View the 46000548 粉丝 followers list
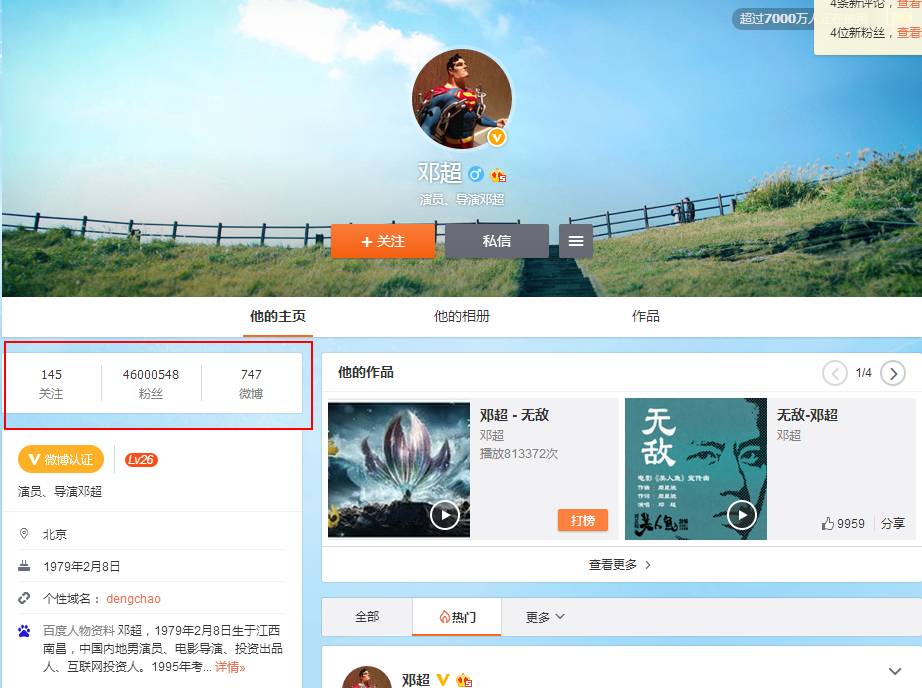This screenshot has width=922, height=688. click(x=151, y=383)
